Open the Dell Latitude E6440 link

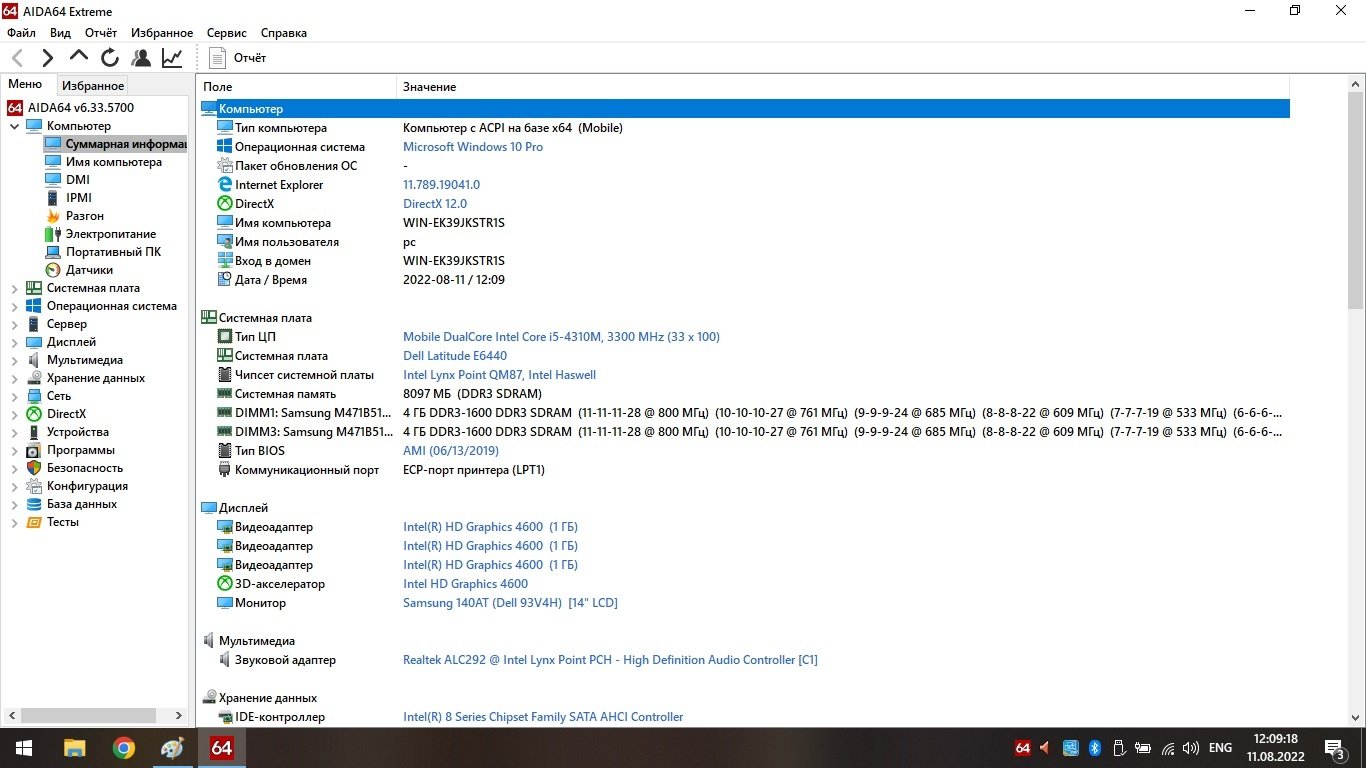click(455, 356)
